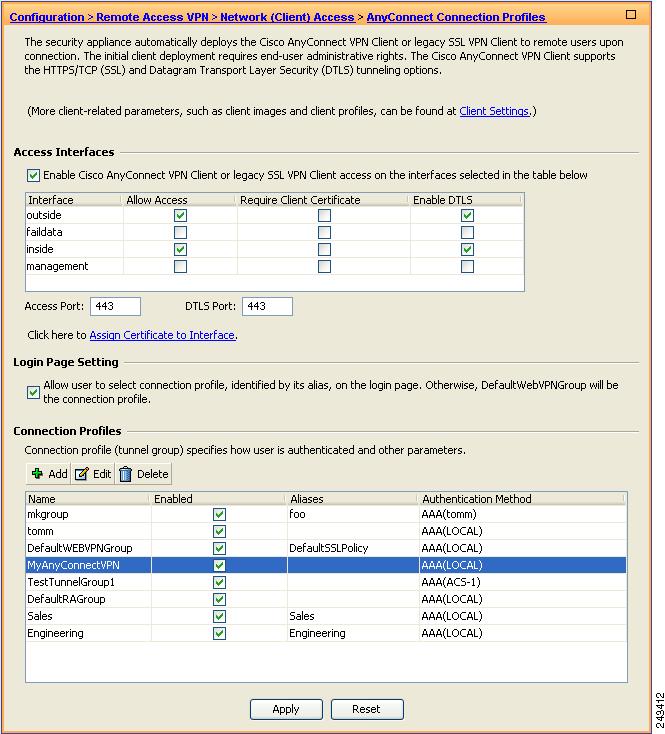The height and width of the screenshot is (734, 665).
Task: Open the Network (Client) Access breadcrumb link
Action: tap(287, 17)
